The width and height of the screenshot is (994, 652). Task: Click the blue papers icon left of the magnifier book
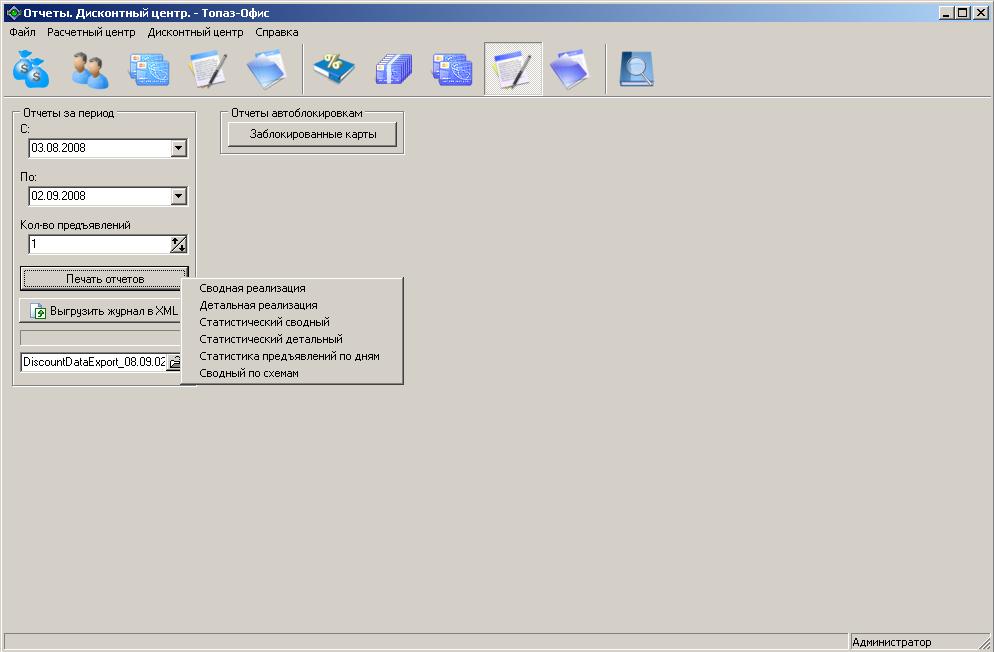pos(570,68)
